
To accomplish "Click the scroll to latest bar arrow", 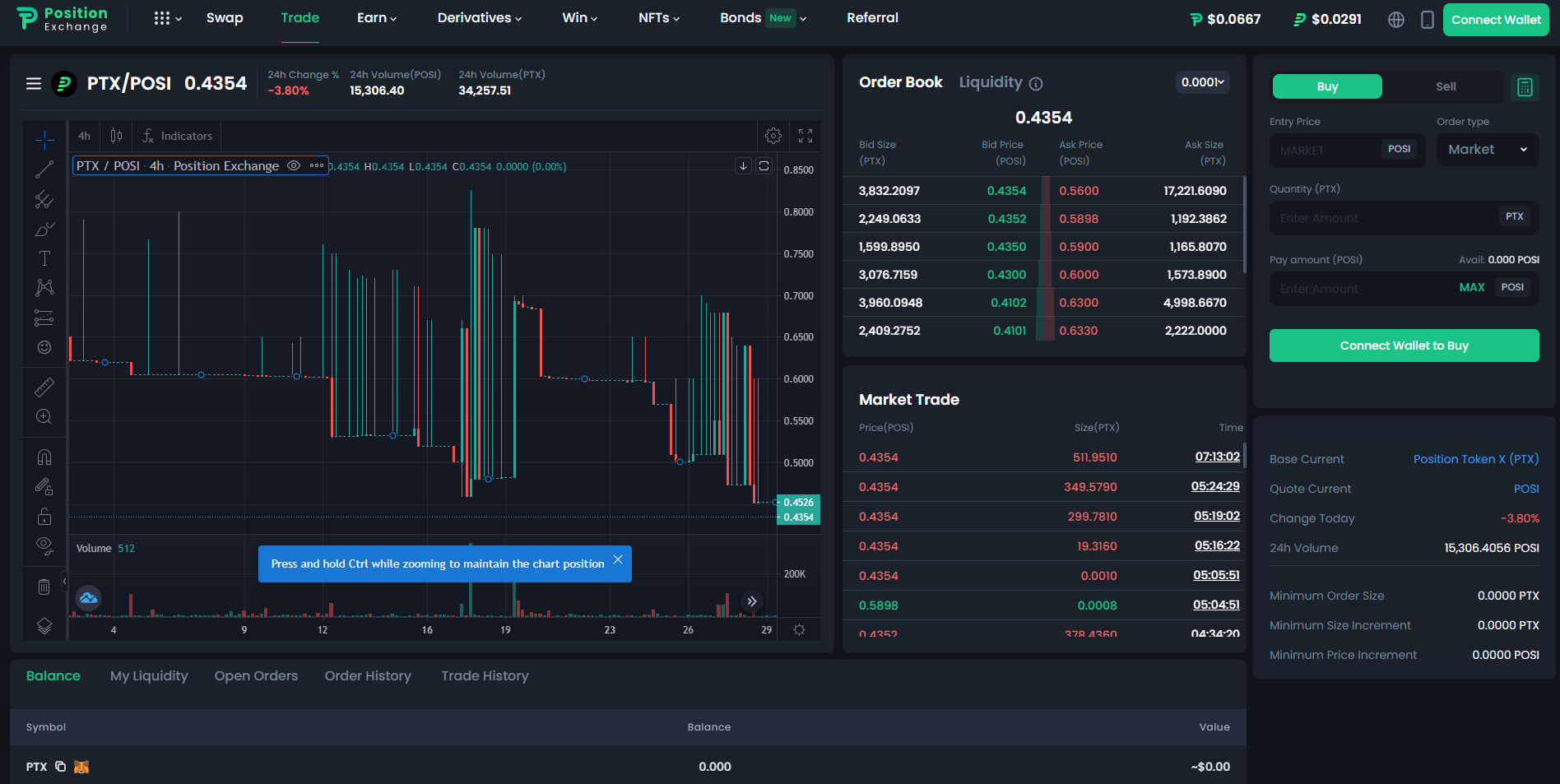I will (x=751, y=601).
